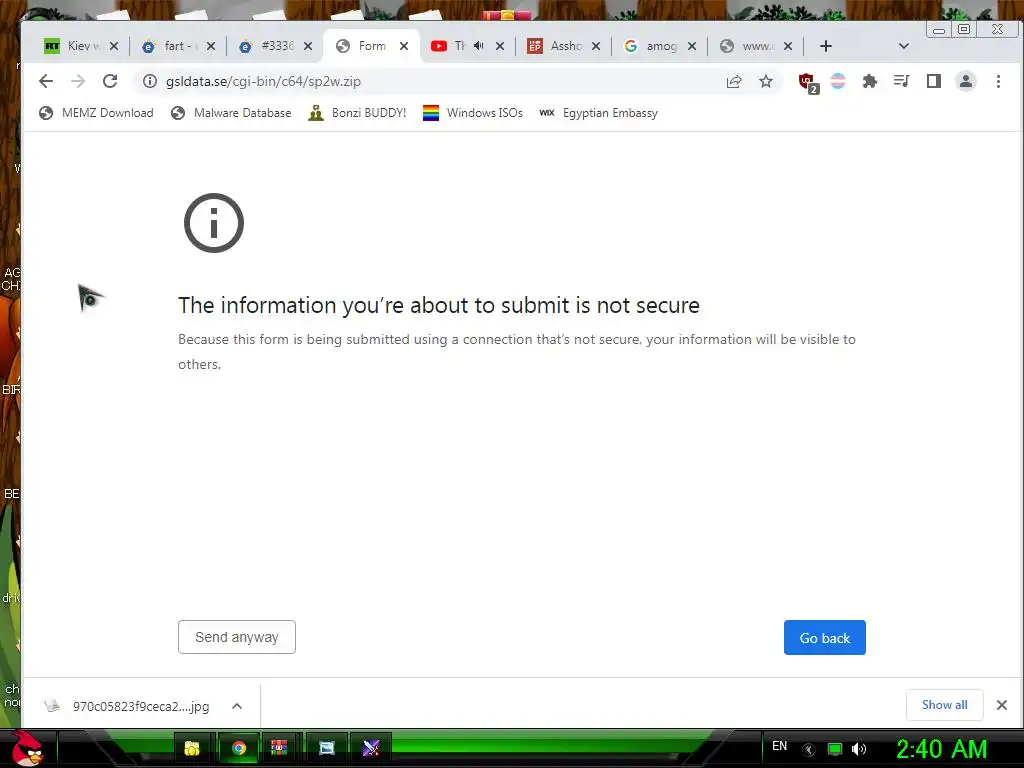Show all downloads
The height and width of the screenshot is (768, 1024).
click(x=944, y=705)
